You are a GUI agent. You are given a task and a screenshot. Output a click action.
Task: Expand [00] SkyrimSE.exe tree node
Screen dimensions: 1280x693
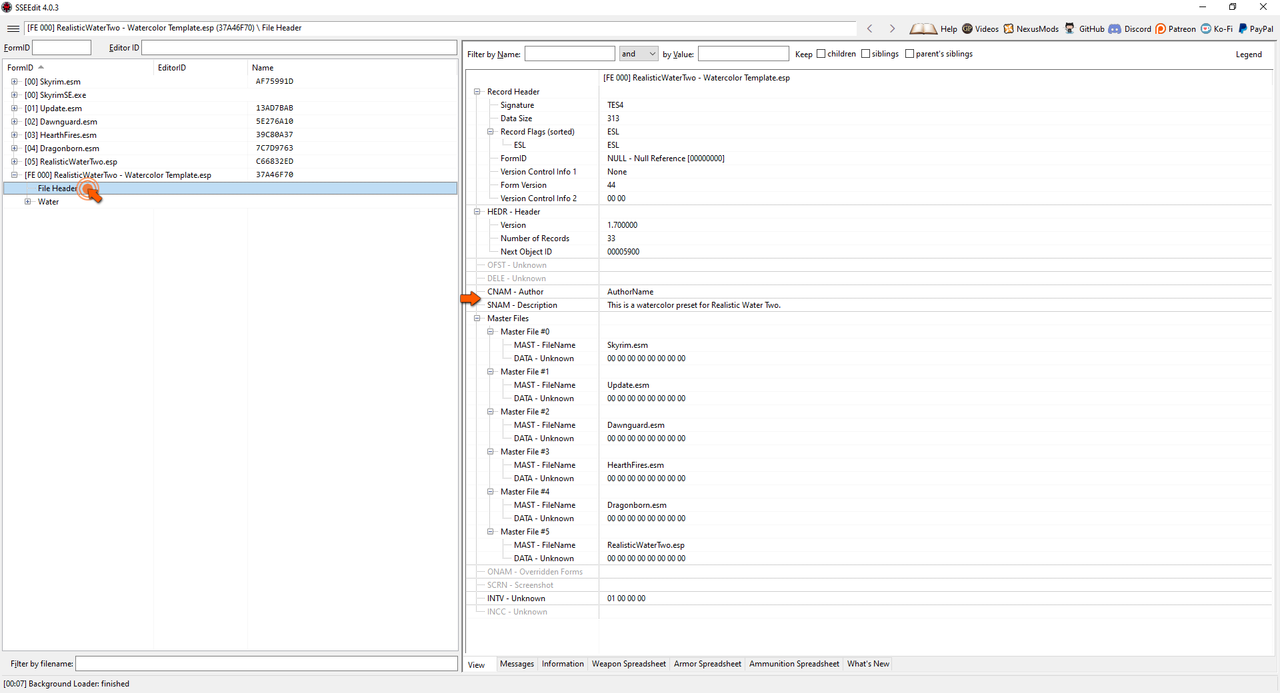pos(15,95)
